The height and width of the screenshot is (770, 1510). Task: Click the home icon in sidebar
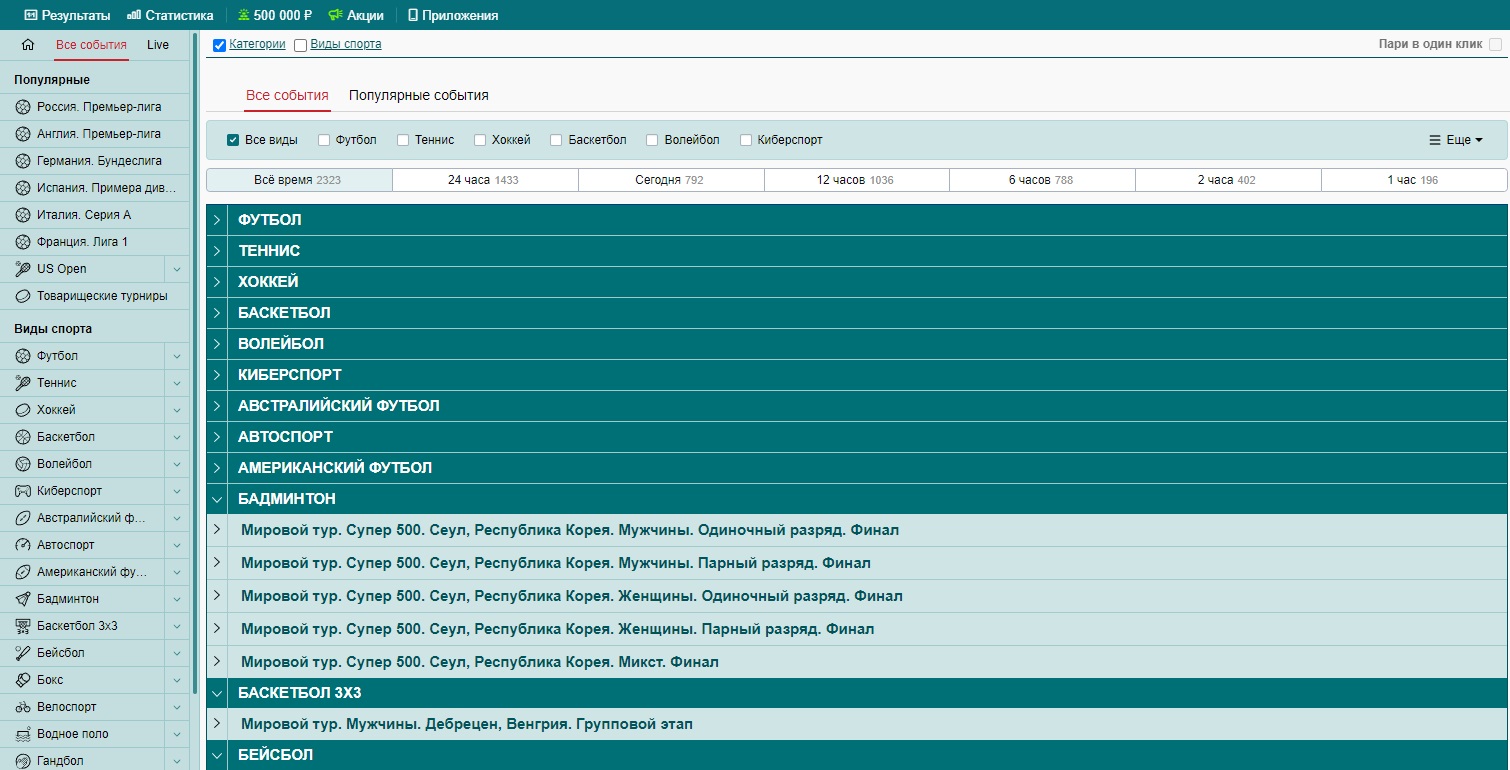[x=28, y=45]
